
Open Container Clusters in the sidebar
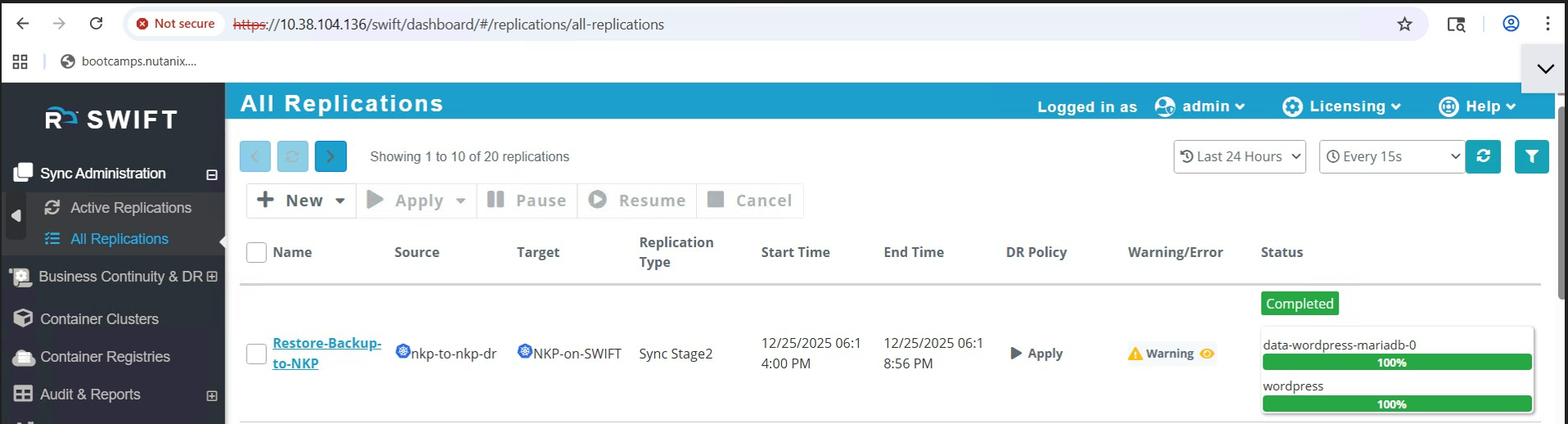pyautogui.click(x=99, y=319)
